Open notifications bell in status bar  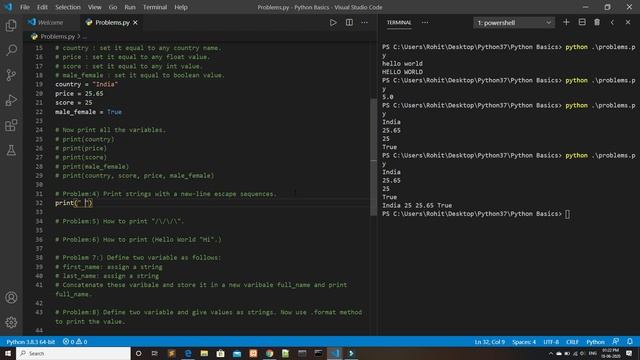click(630, 341)
